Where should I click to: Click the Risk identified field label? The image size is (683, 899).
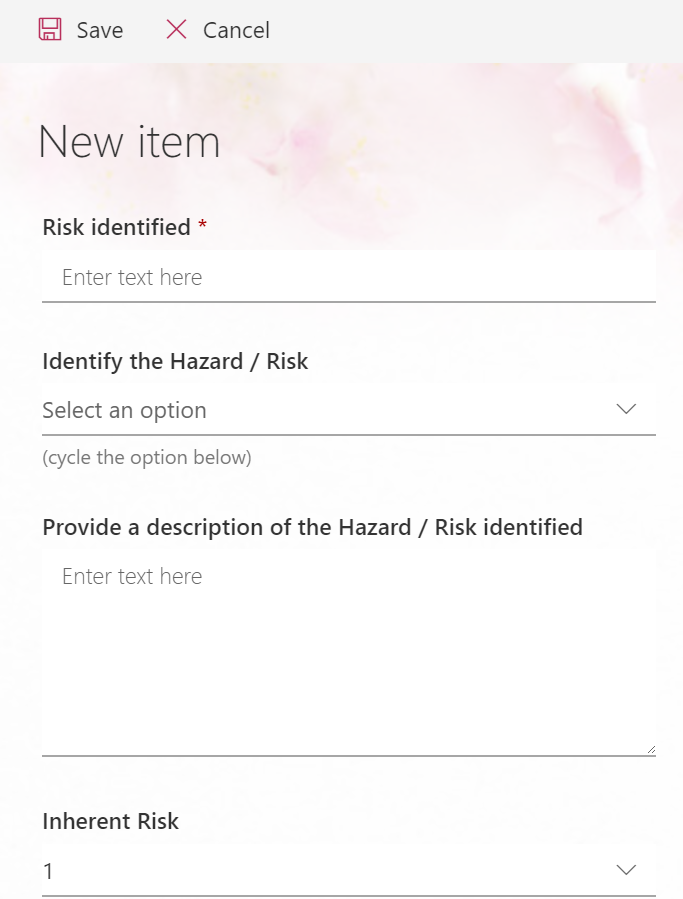pyautogui.click(x=116, y=227)
